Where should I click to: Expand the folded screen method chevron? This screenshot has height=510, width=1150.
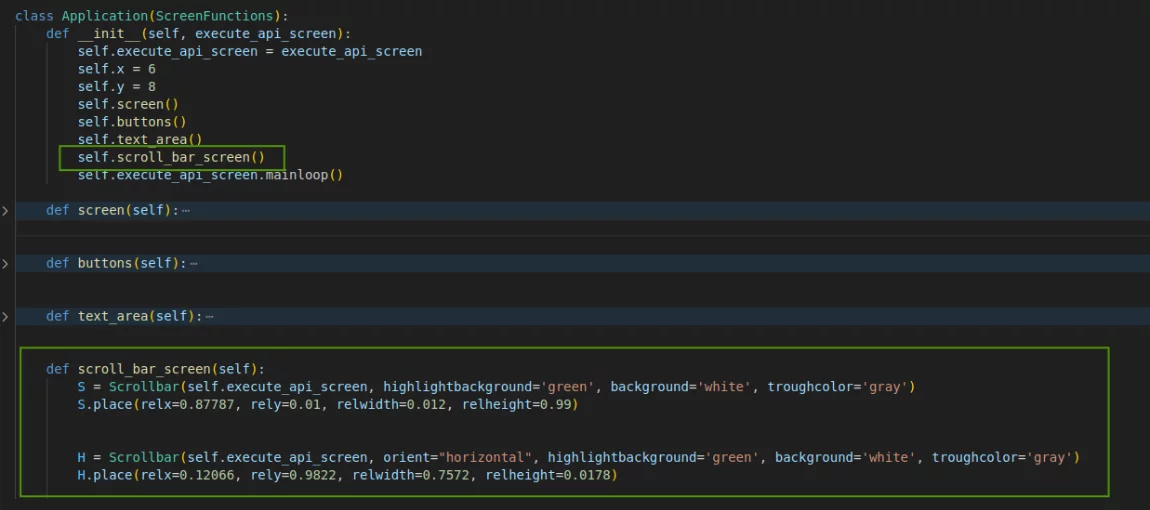[x=5, y=210]
